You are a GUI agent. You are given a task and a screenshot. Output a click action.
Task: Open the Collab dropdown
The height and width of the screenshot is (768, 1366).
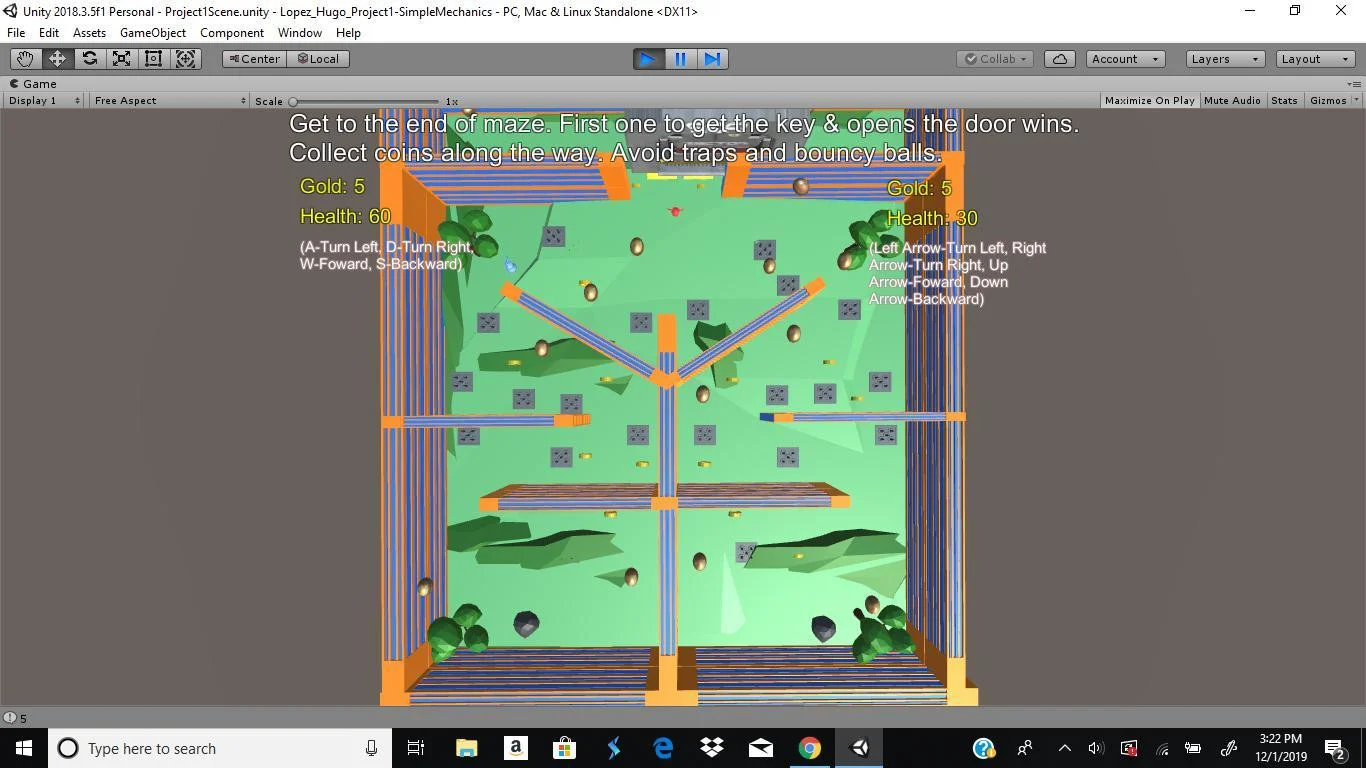995,59
